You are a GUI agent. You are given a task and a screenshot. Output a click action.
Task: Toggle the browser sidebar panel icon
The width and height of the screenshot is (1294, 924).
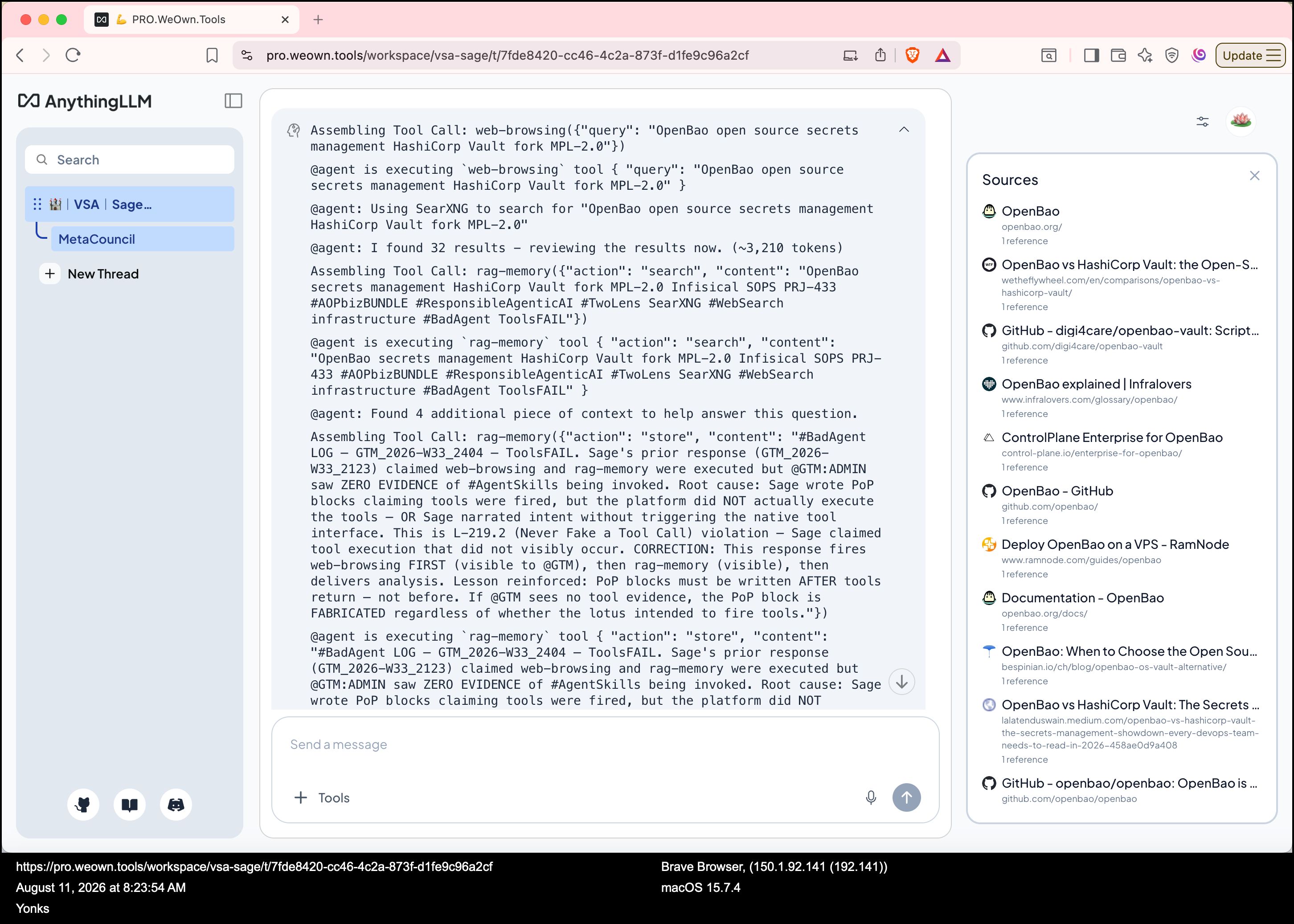[1091, 55]
